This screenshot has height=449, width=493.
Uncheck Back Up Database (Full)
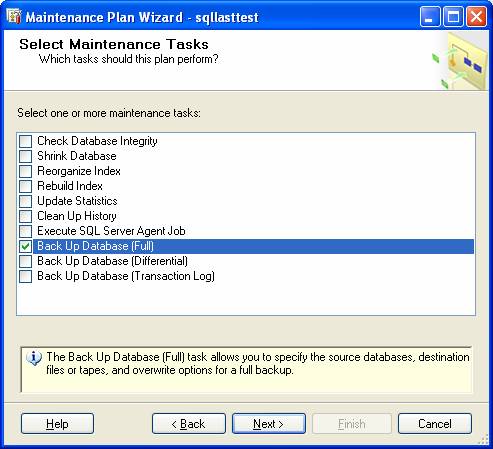(25, 246)
